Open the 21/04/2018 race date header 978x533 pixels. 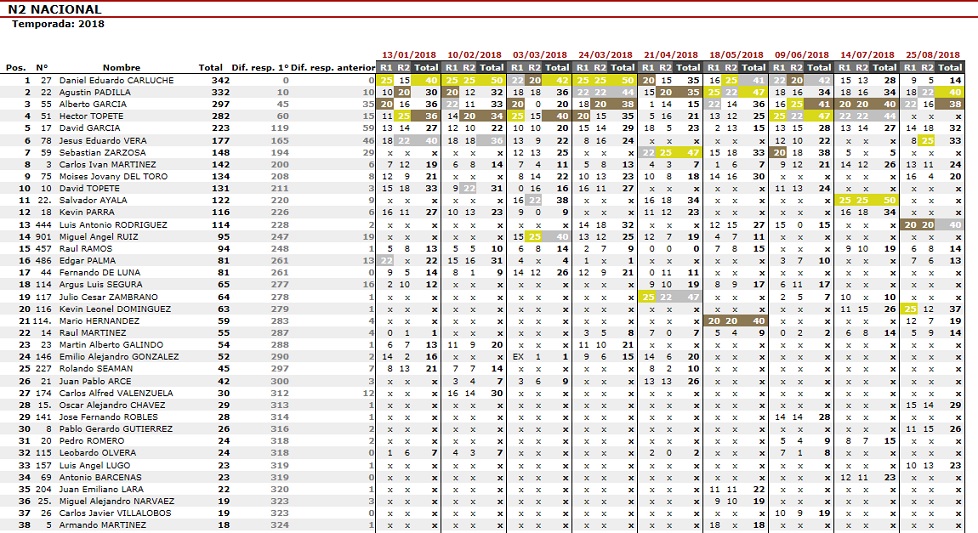click(x=670, y=55)
